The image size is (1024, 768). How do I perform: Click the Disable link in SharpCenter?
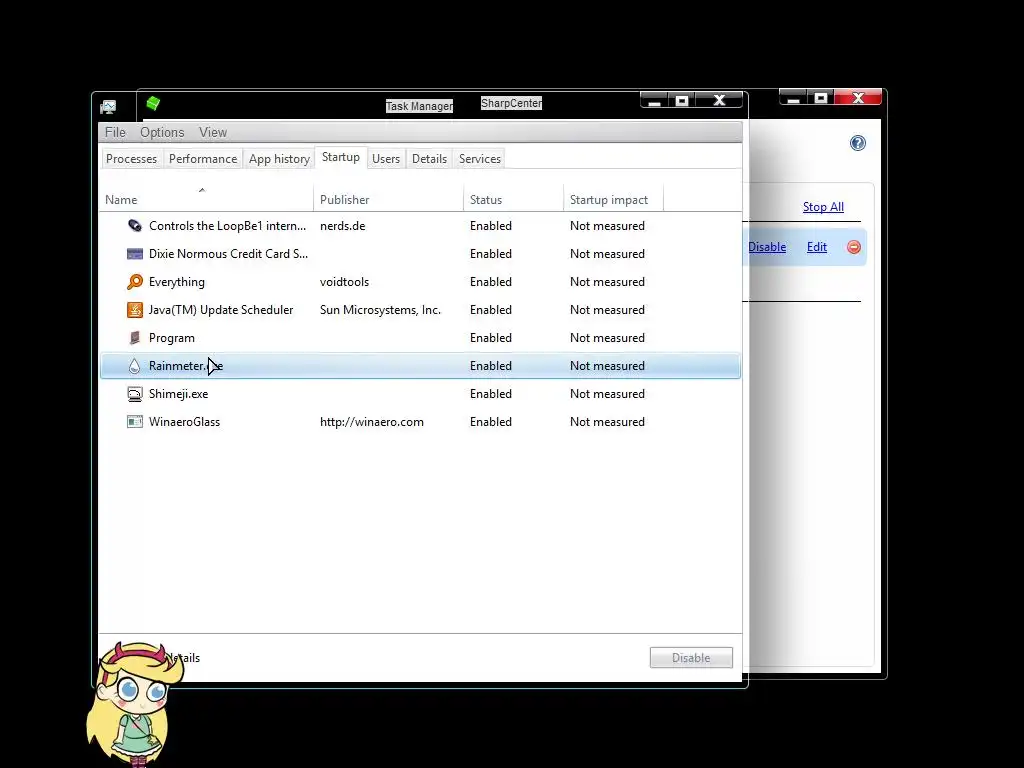pos(767,247)
